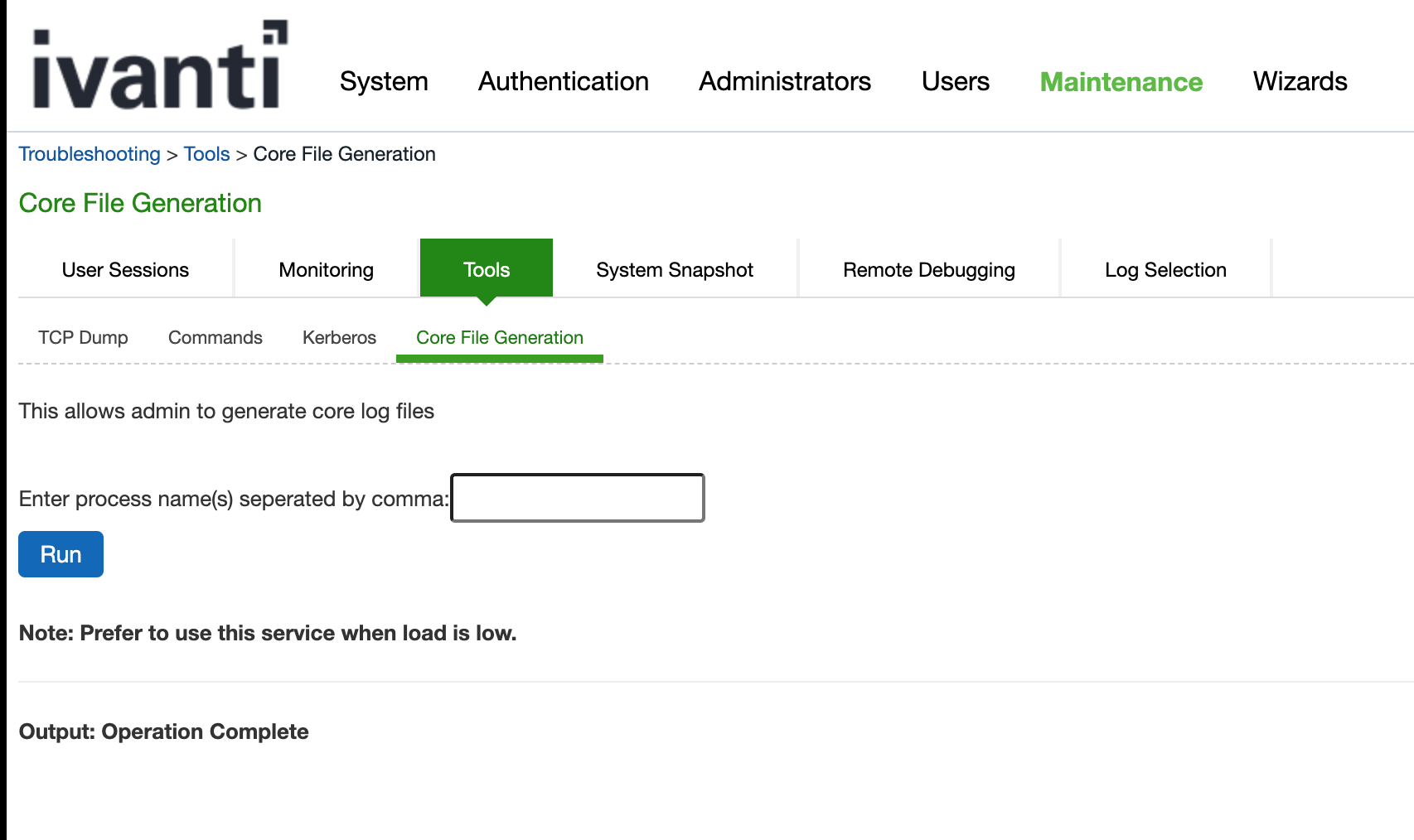Screen dimensions: 1414x840
Task: Click the 'Output: Operation Complete' text
Action: click(x=163, y=731)
